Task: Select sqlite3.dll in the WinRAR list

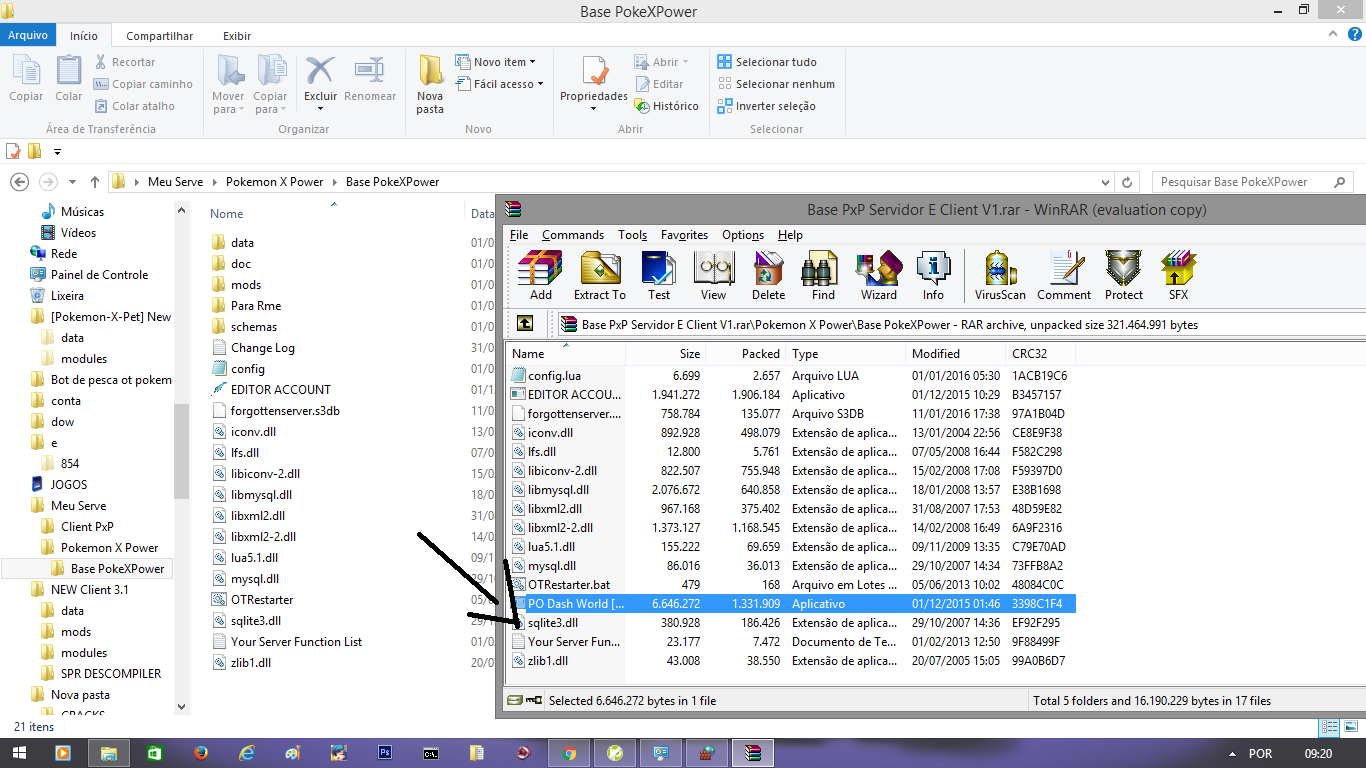Action: click(x=552, y=623)
